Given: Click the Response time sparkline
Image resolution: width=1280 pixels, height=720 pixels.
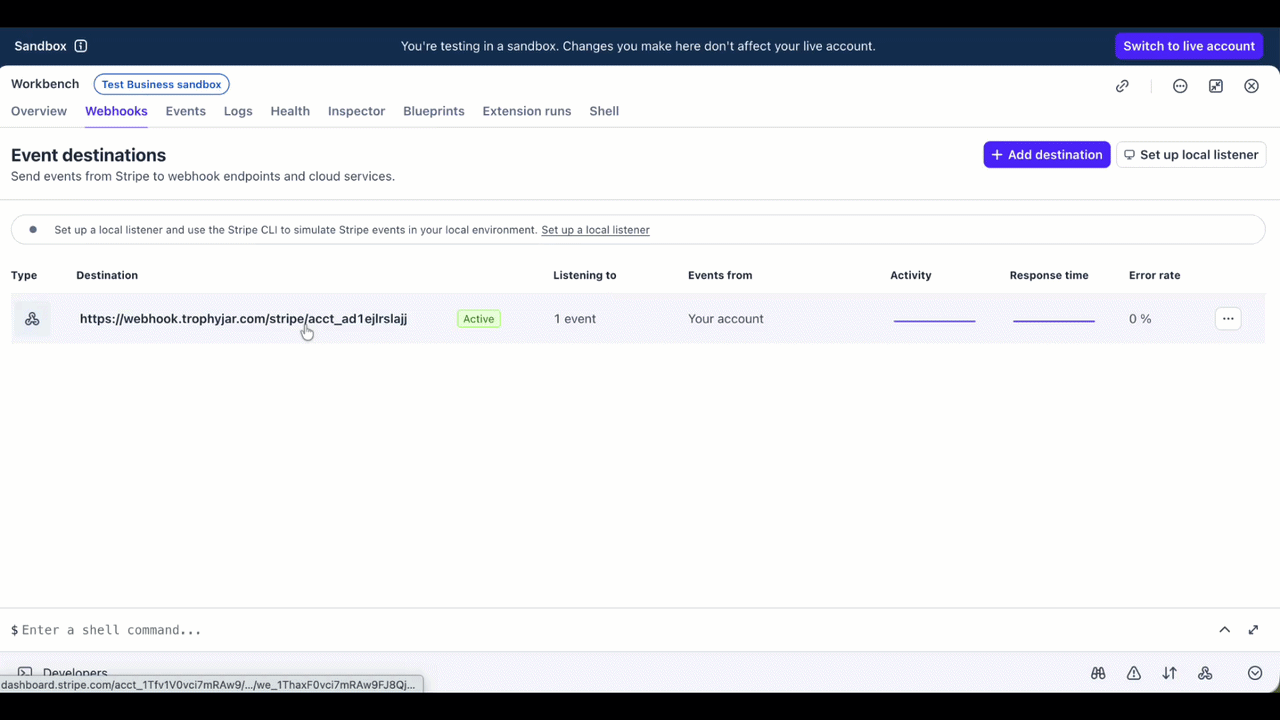Looking at the screenshot, I should point(1054,320).
